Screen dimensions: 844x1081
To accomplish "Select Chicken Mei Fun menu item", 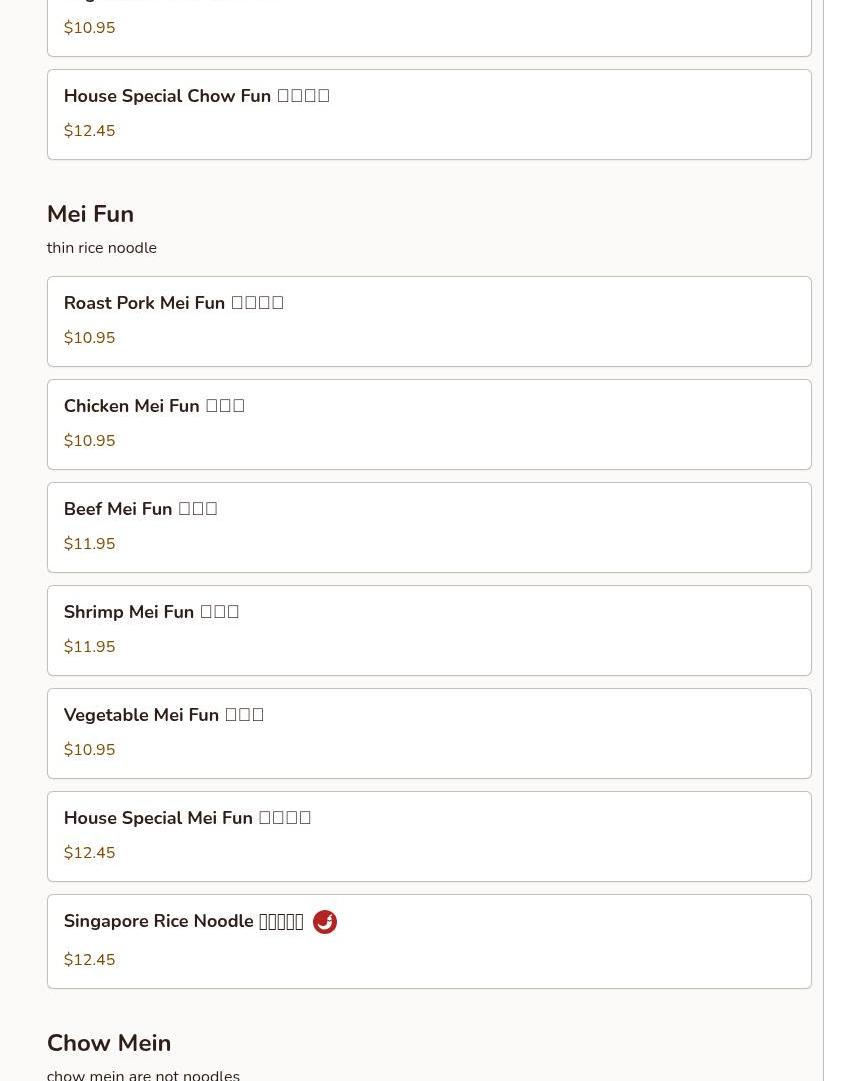I will point(429,425).
